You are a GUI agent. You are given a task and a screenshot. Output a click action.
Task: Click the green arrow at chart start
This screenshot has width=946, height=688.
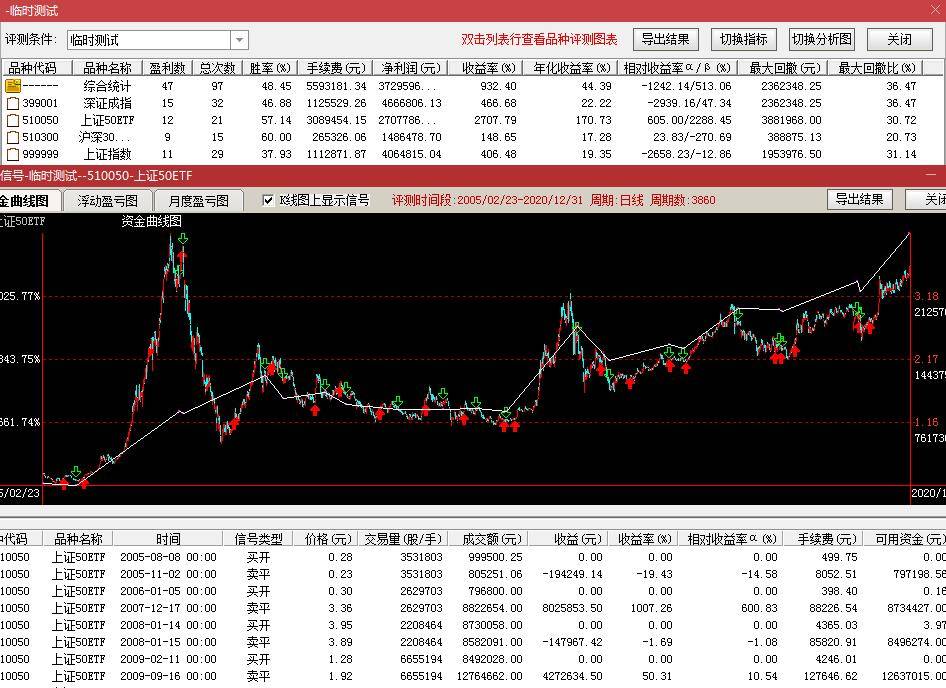click(x=76, y=471)
